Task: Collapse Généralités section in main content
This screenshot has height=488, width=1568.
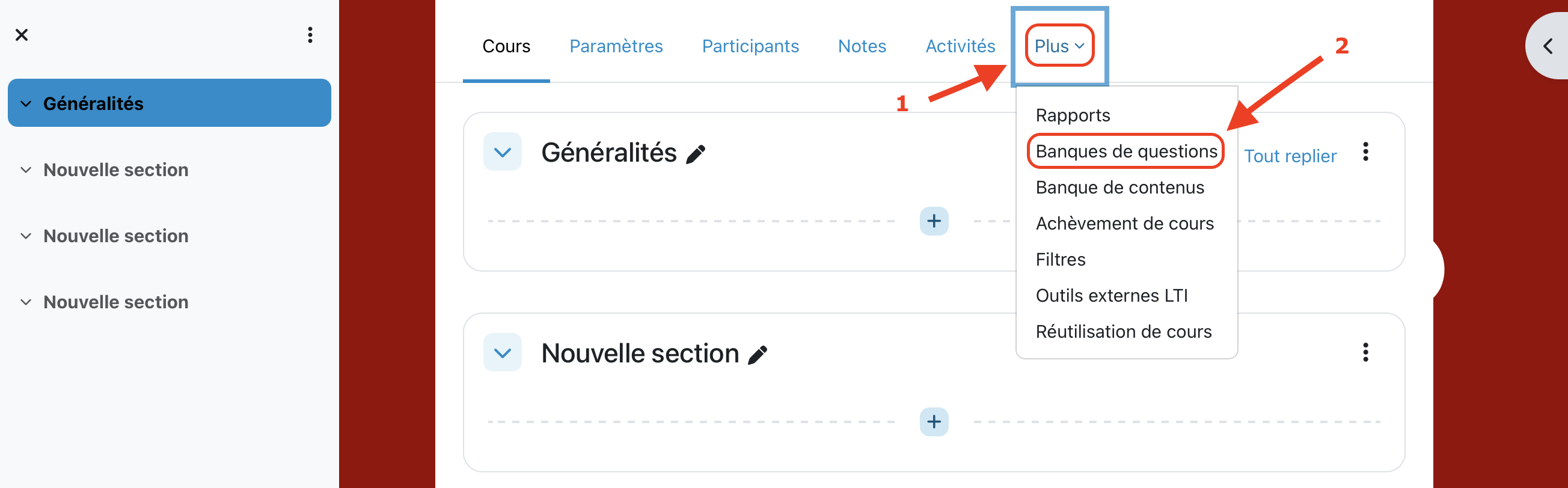Action: point(502,152)
